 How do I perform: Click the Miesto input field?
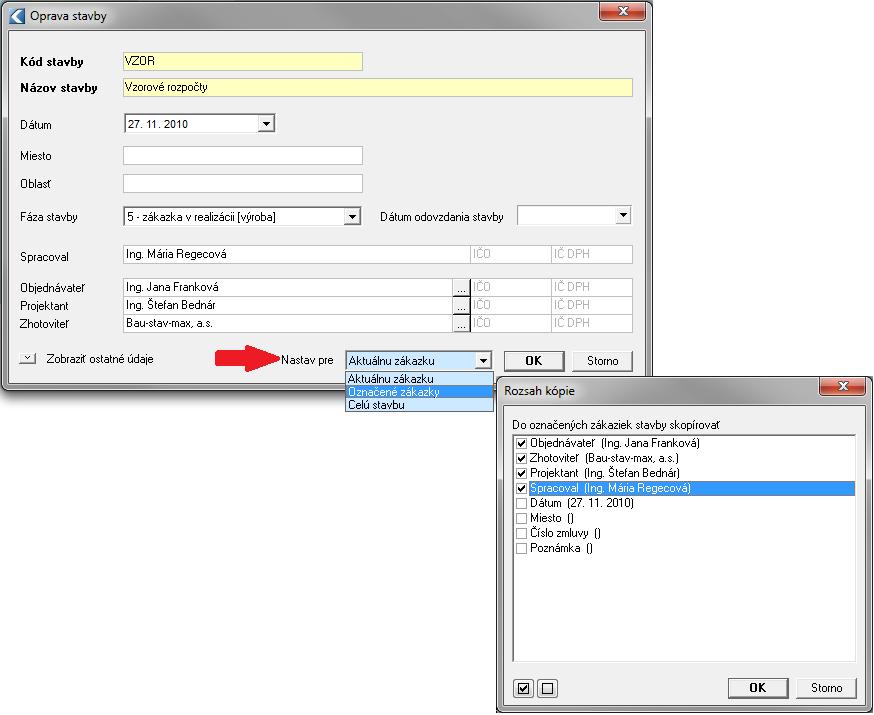point(243,155)
